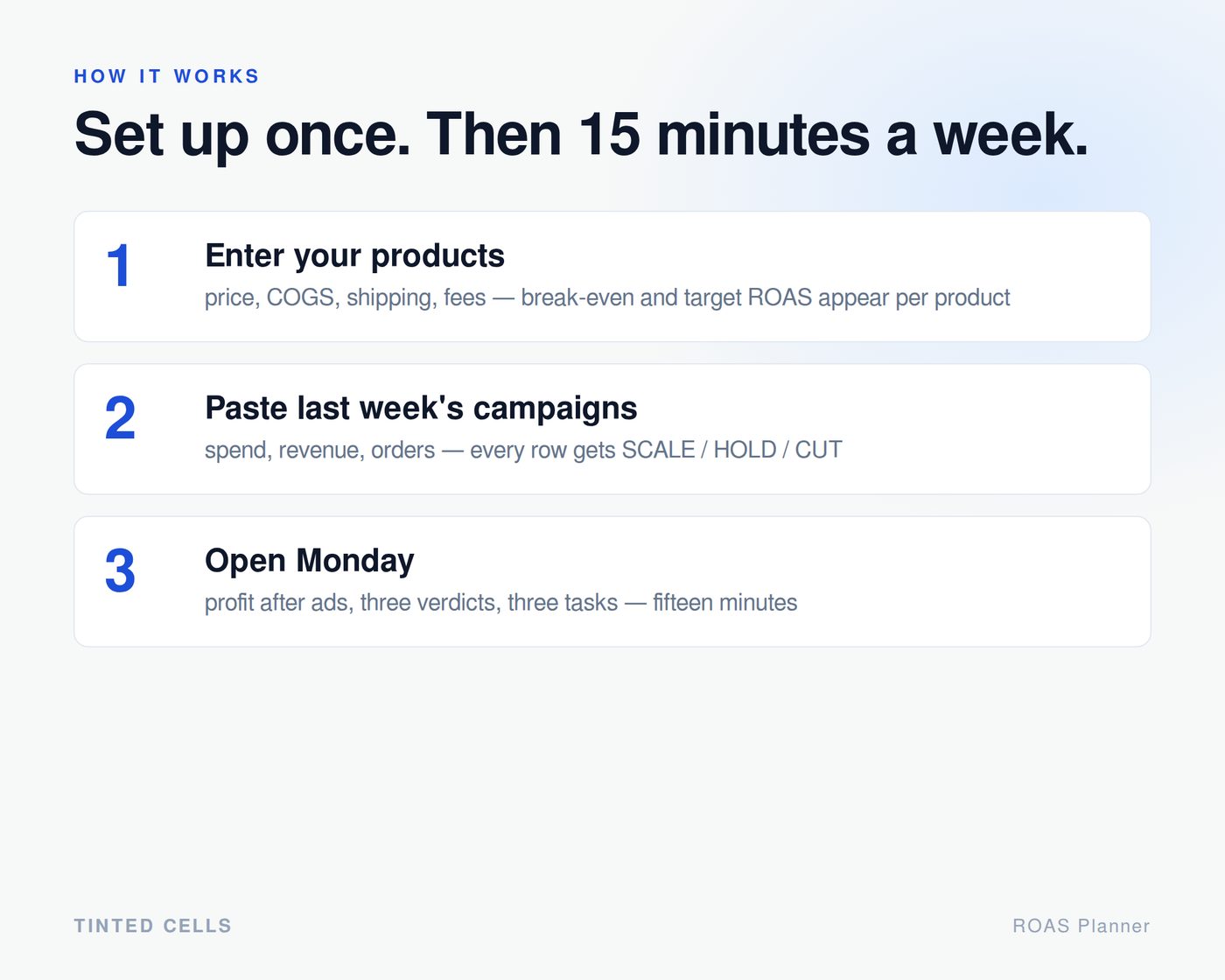The width and height of the screenshot is (1225, 980).
Task: Click the ROAS Planner footer text
Action: [x=1081, y=926]
